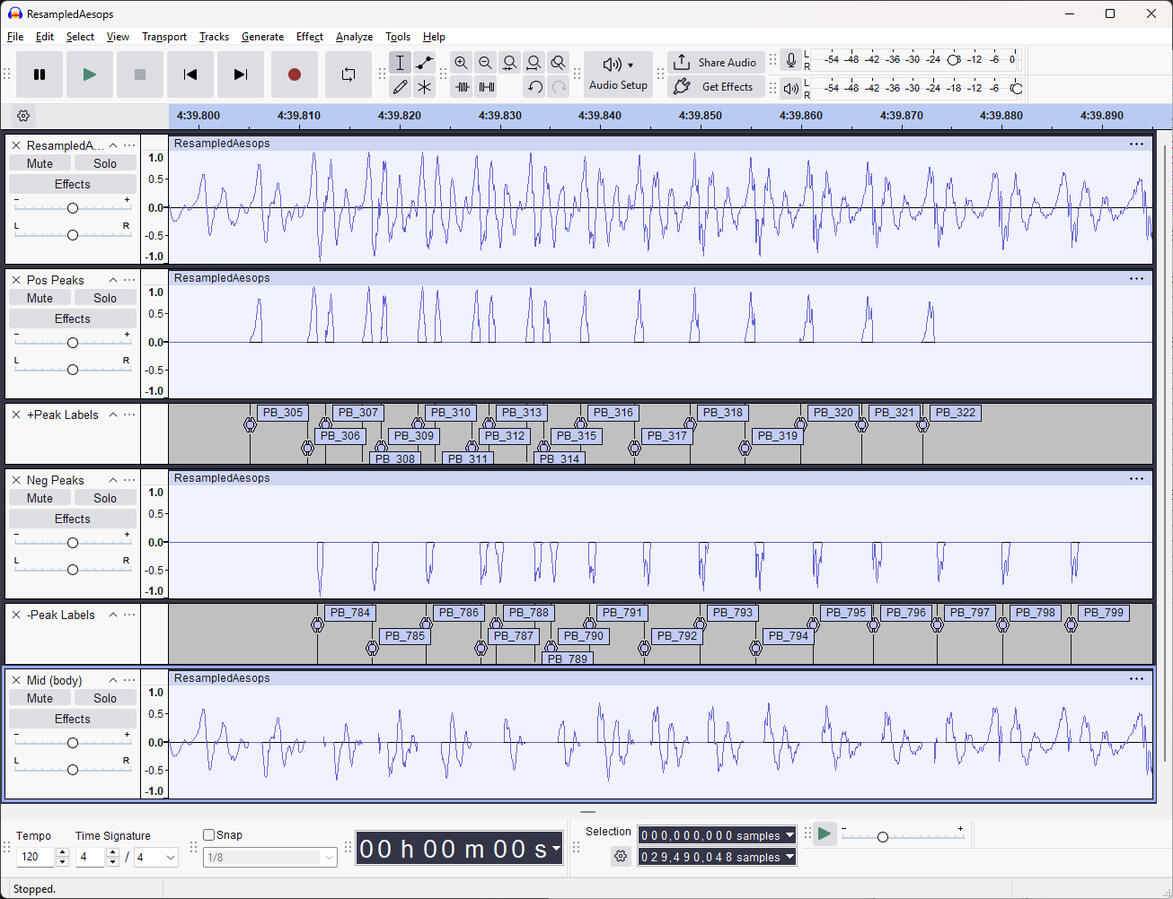Solo the Mid (body) track

[104, 697]
